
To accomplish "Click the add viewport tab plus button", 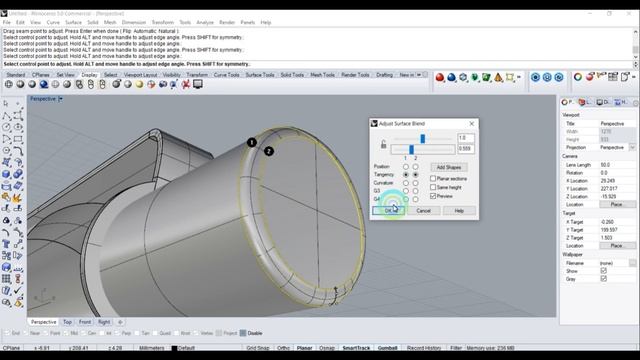I will click(120, 322).
